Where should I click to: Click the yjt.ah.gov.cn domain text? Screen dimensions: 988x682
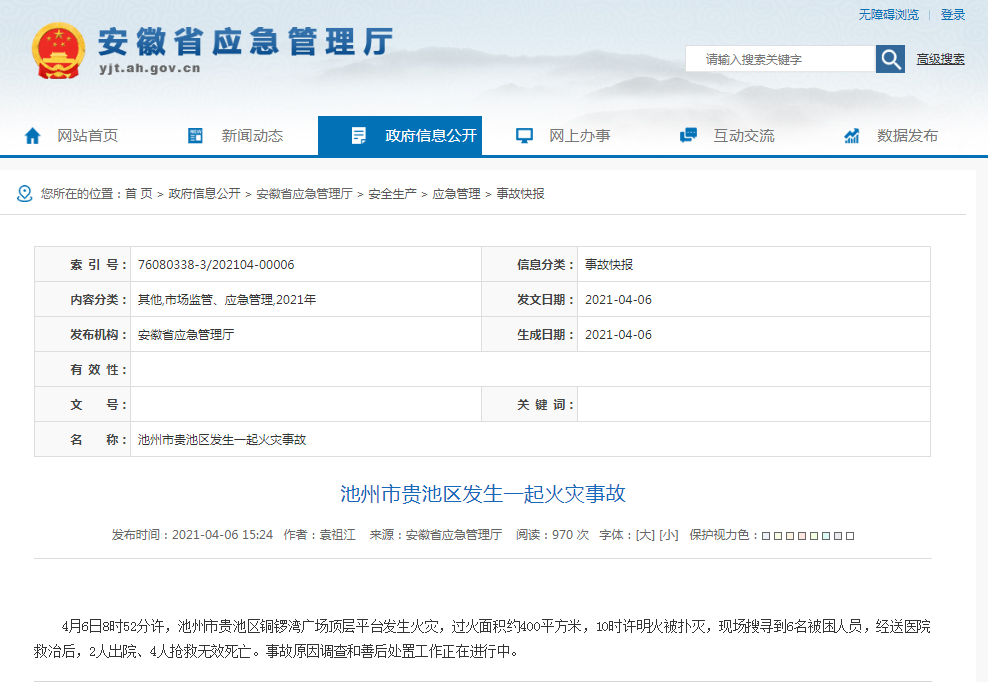(150, 68)
